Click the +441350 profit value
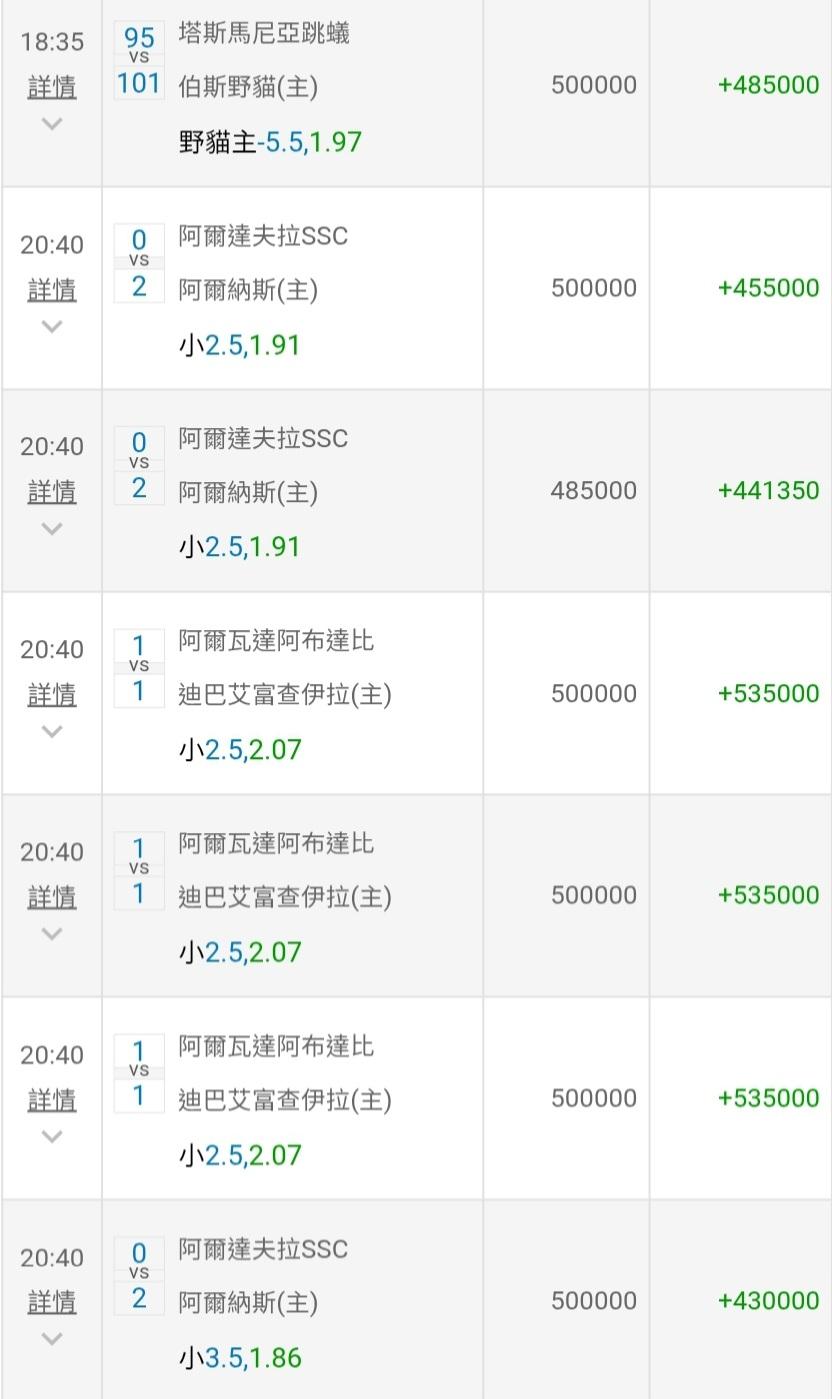The image size is (832, 1399). point(768,491)
